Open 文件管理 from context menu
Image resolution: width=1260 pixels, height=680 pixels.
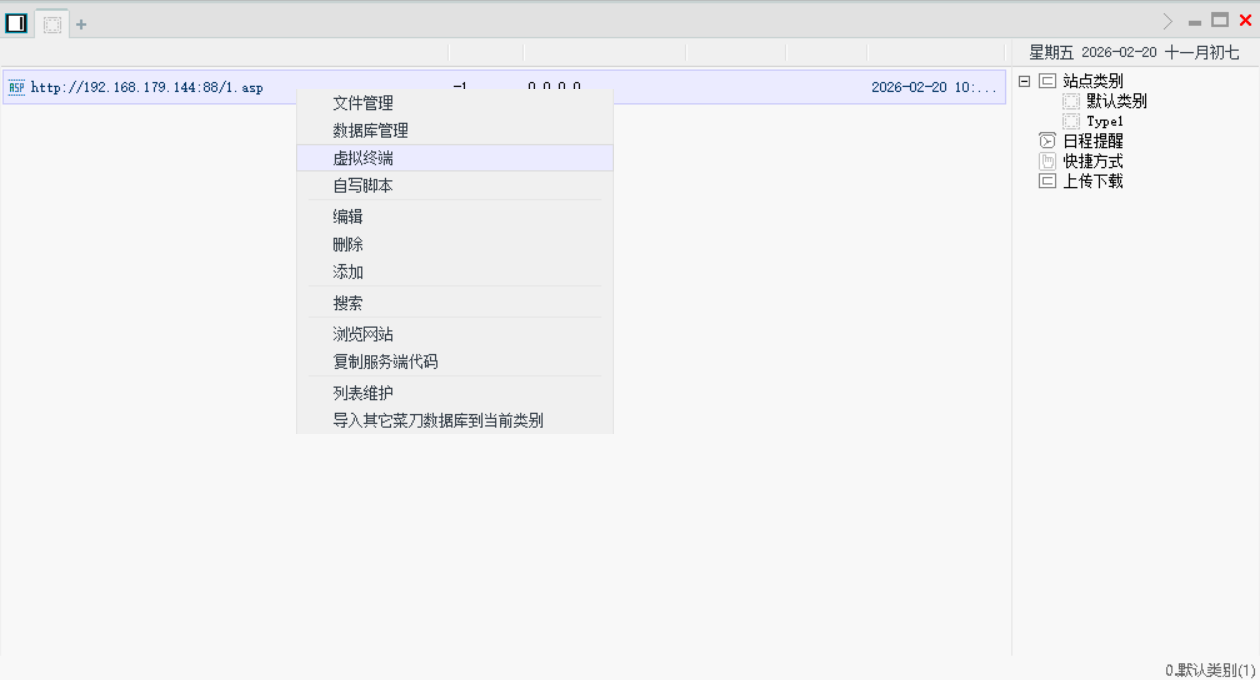(455, 103)
